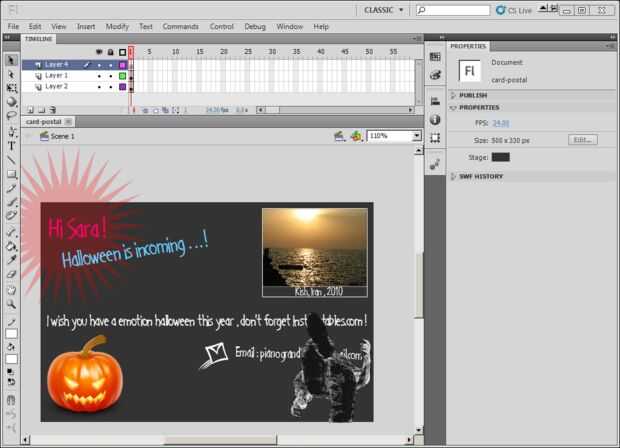Open the Info panel from dock
620x448 pixels.
(435, 119)
